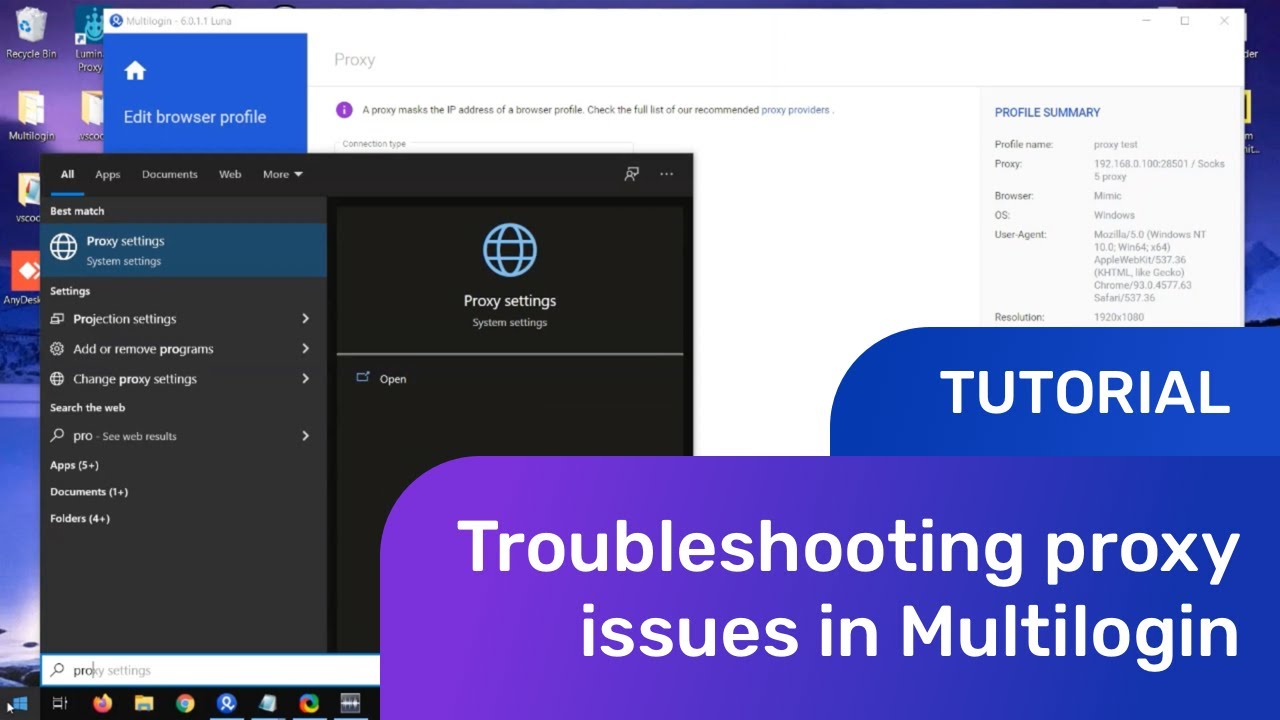Follow the proxy providers link
Screen dimensions: 1280x720
tap(796, 110)
